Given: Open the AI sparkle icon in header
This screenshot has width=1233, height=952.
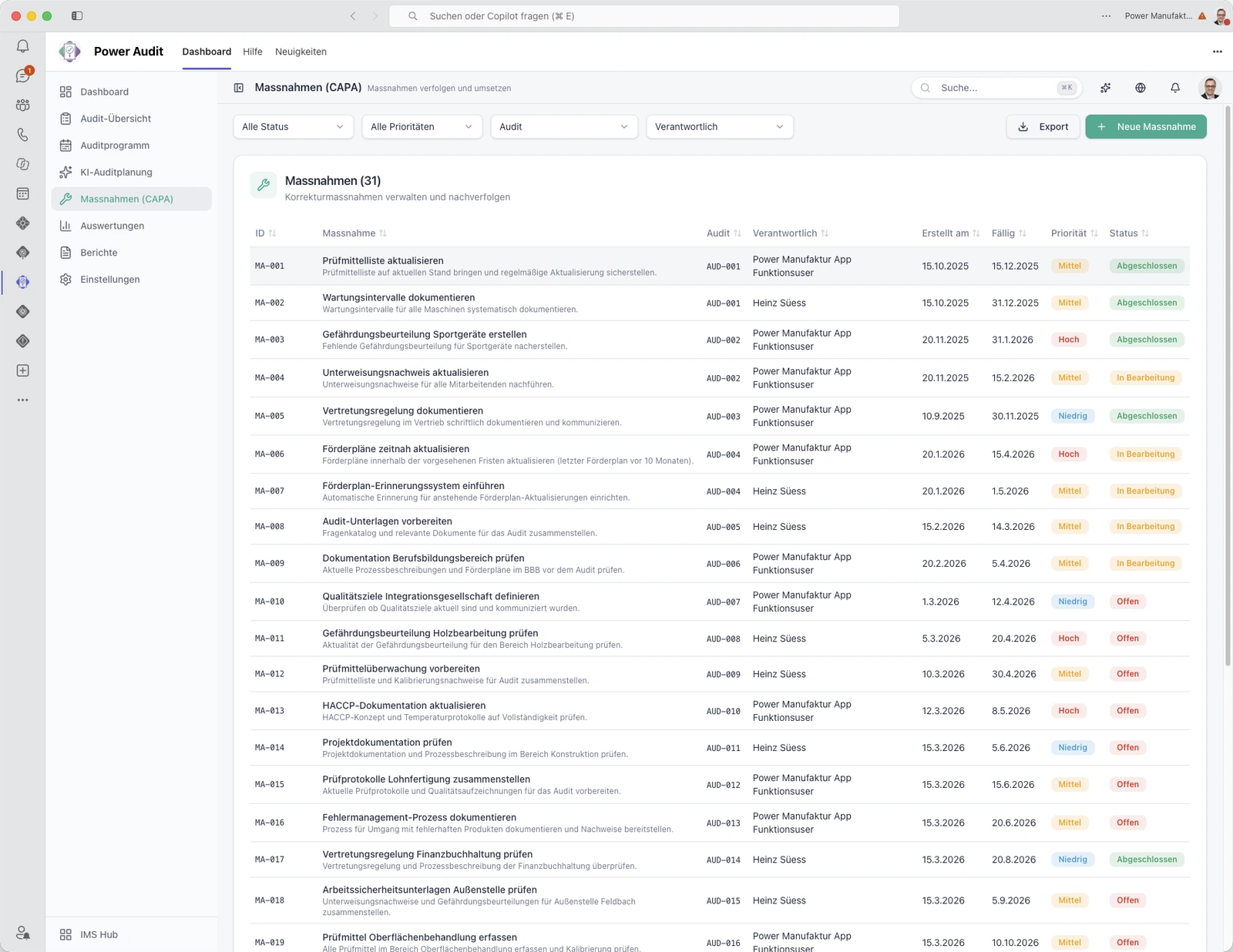Looking at the screenshot, I should point(1105,88).
